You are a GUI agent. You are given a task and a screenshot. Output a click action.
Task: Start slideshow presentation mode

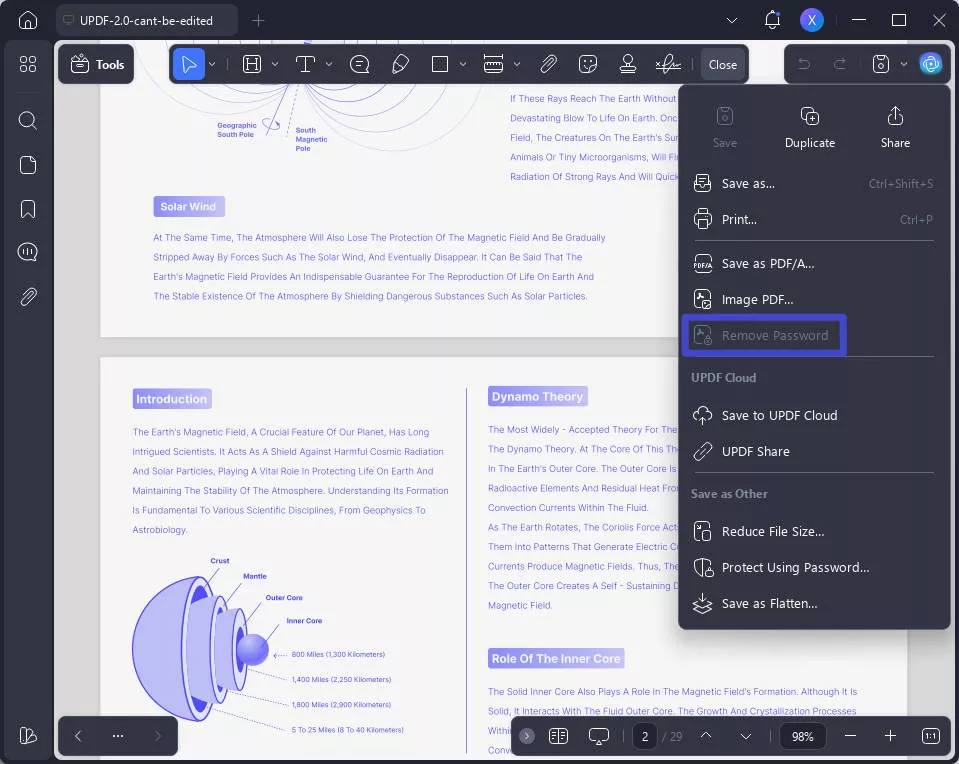(598, 736)
